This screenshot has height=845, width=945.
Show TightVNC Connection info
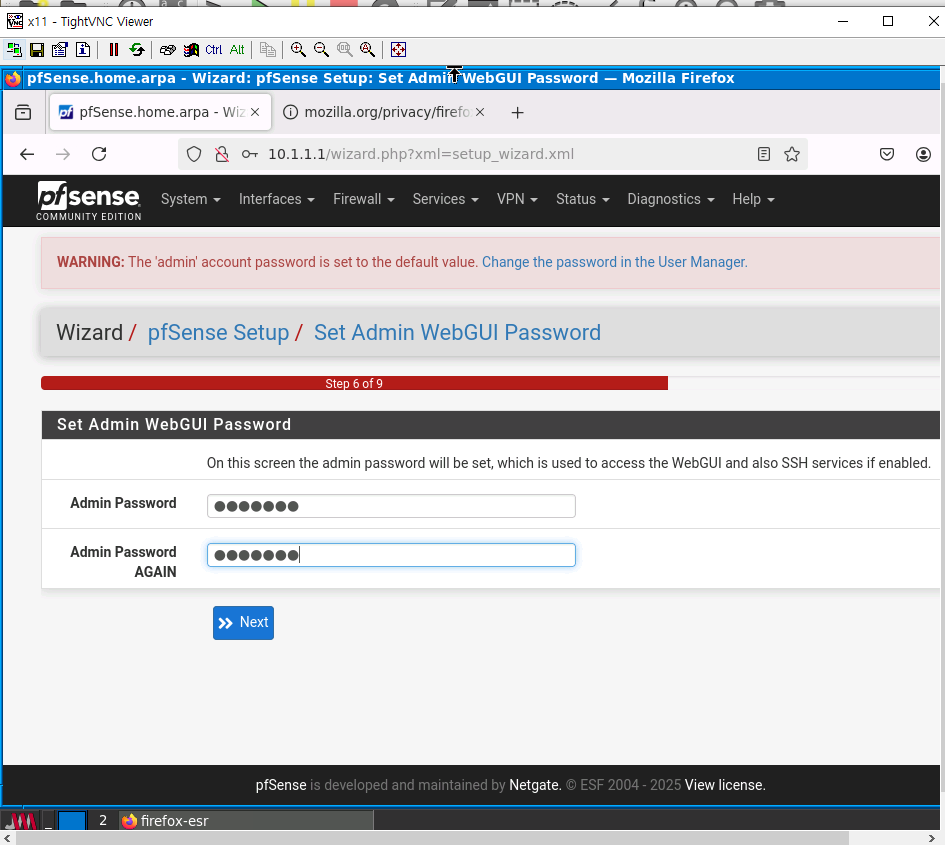coord(83,49)
